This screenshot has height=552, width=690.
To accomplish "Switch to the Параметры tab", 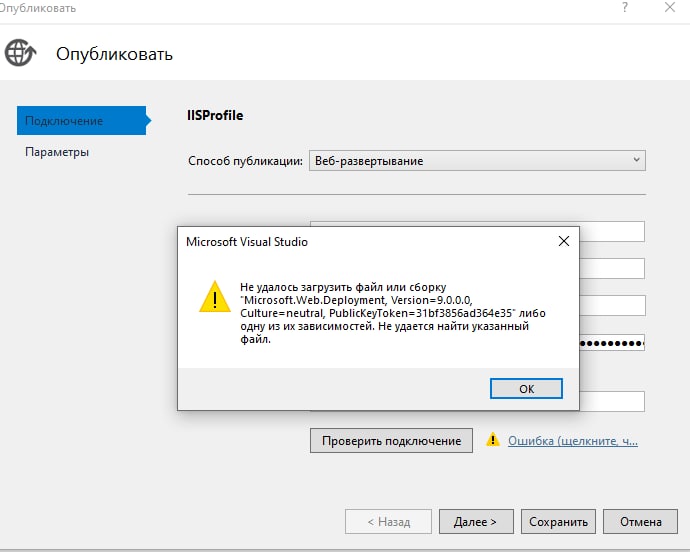I will (x=57, y=152).
